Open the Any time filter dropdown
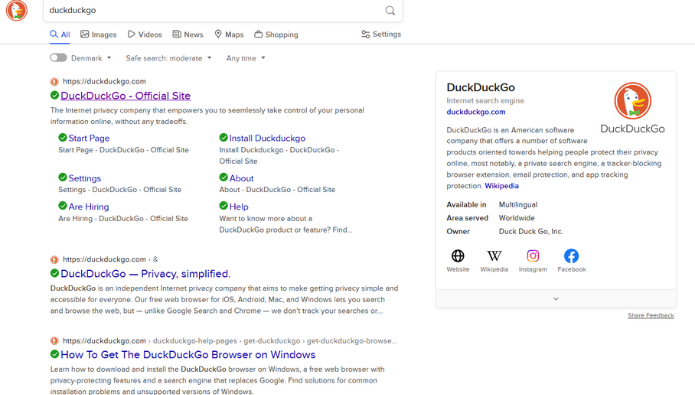The height and width of the screenshot is (395, 695). point(246,58)
